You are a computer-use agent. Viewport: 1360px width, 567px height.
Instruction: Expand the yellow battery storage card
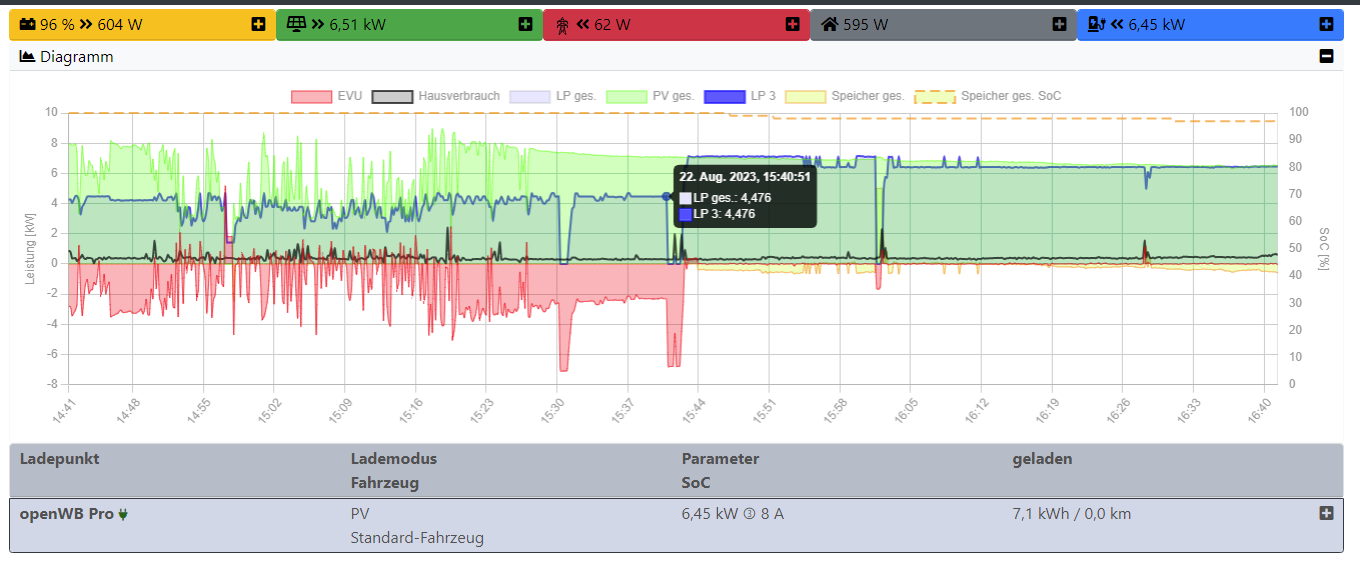pyautogui.click(x=259, y=24)
